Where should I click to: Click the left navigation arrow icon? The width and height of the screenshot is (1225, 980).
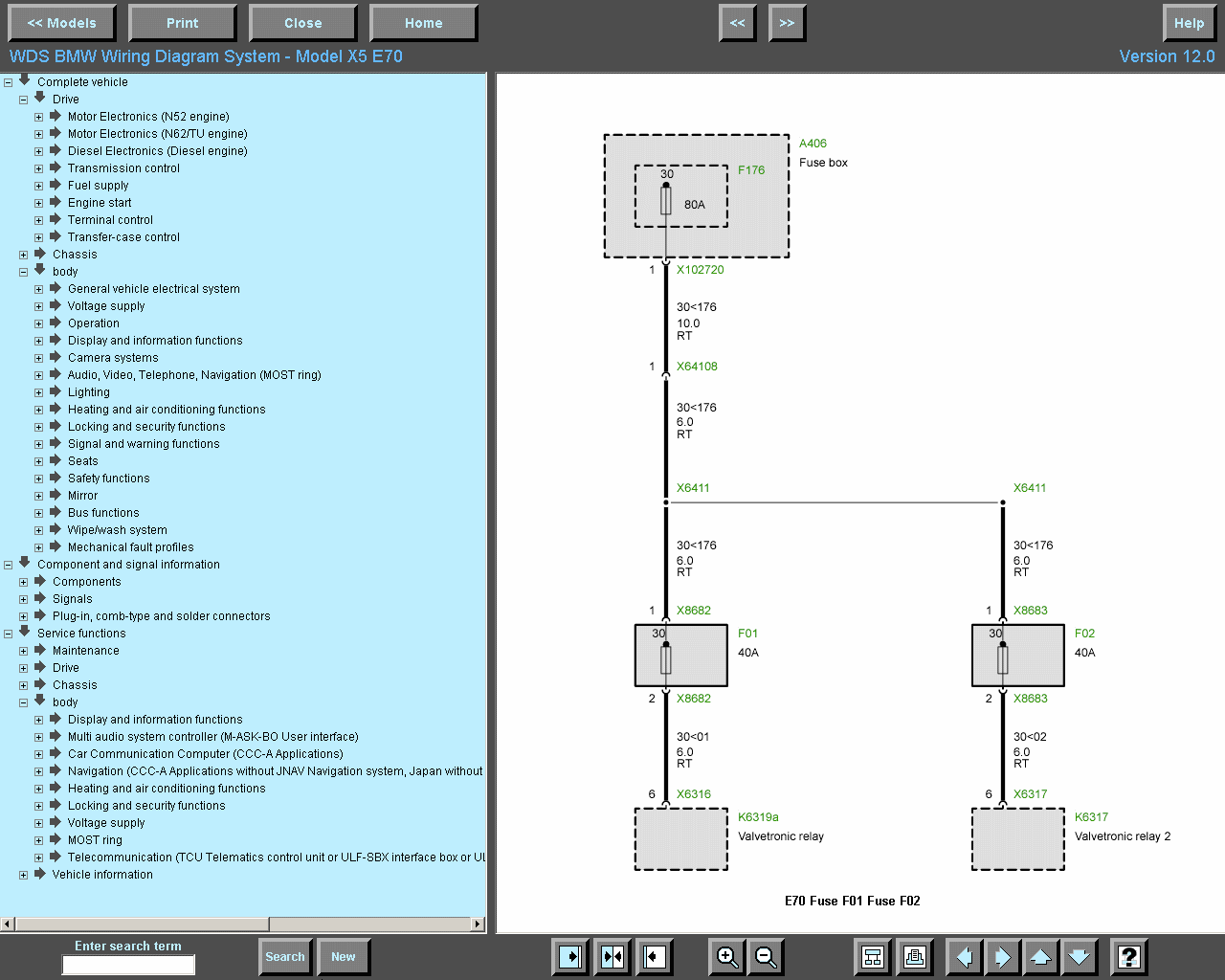pos(964,957)
